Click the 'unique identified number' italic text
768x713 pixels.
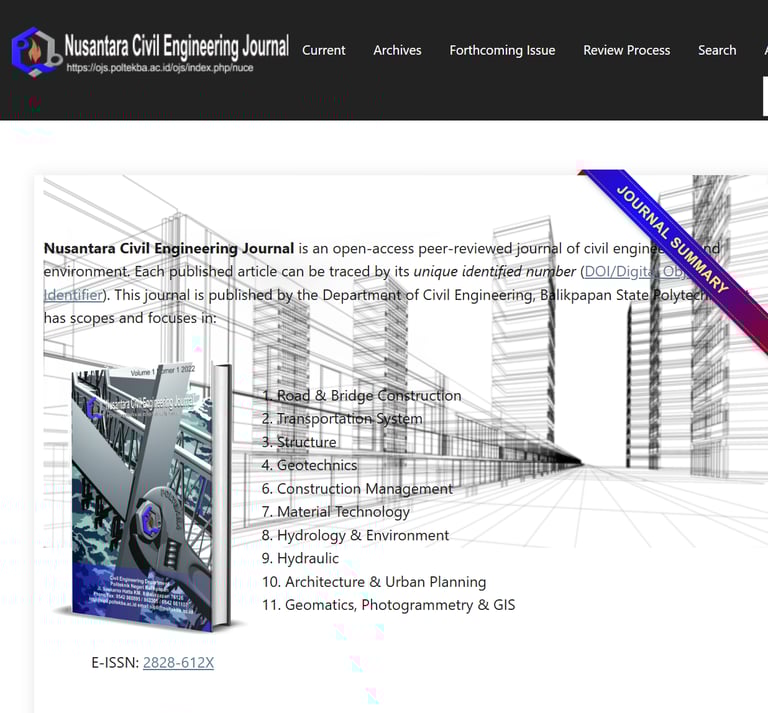[x=495, y=271]
